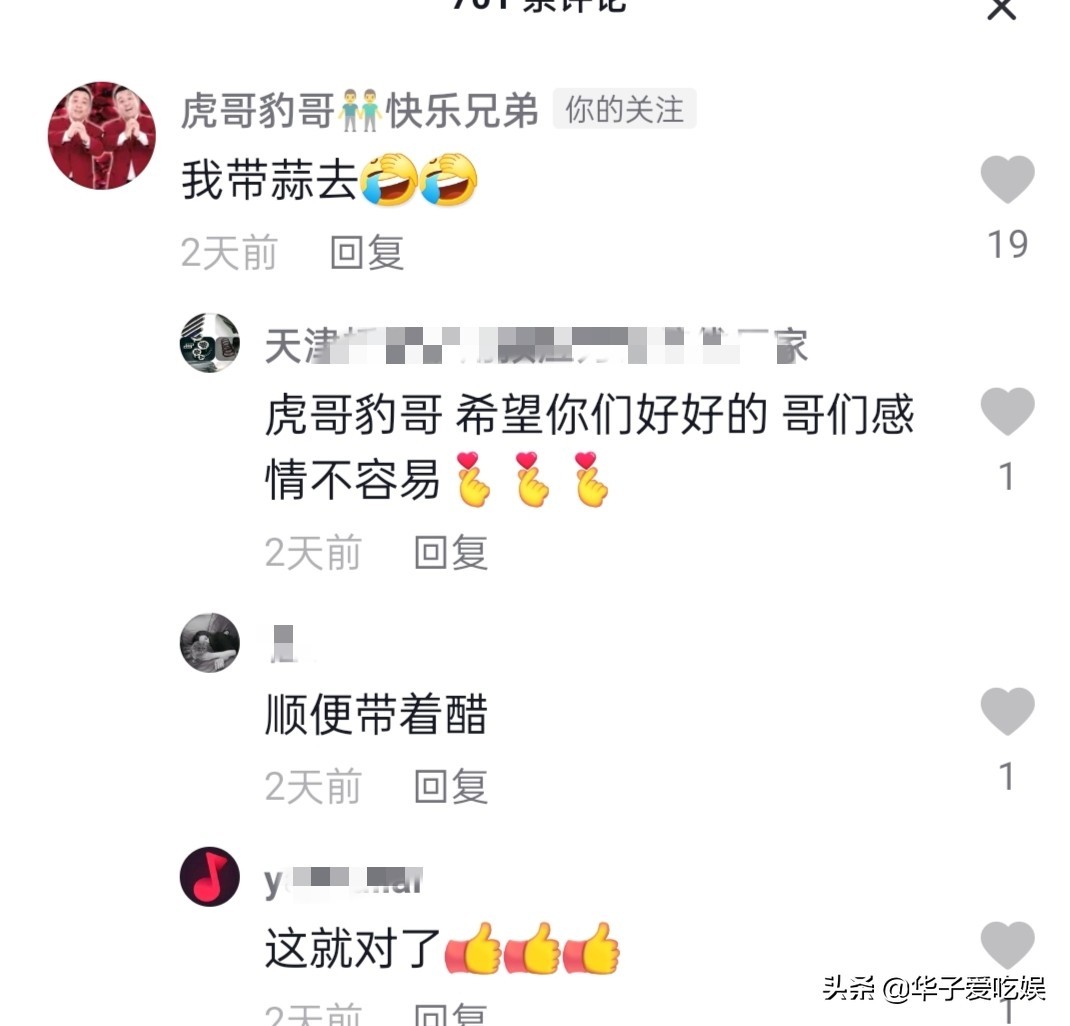Image resolution: width=1070 pixels, height=1026 pixels.
Task: Open 虎哥豹哥快乐兄弟 profile avatar
Action: [x=102, y=135]
